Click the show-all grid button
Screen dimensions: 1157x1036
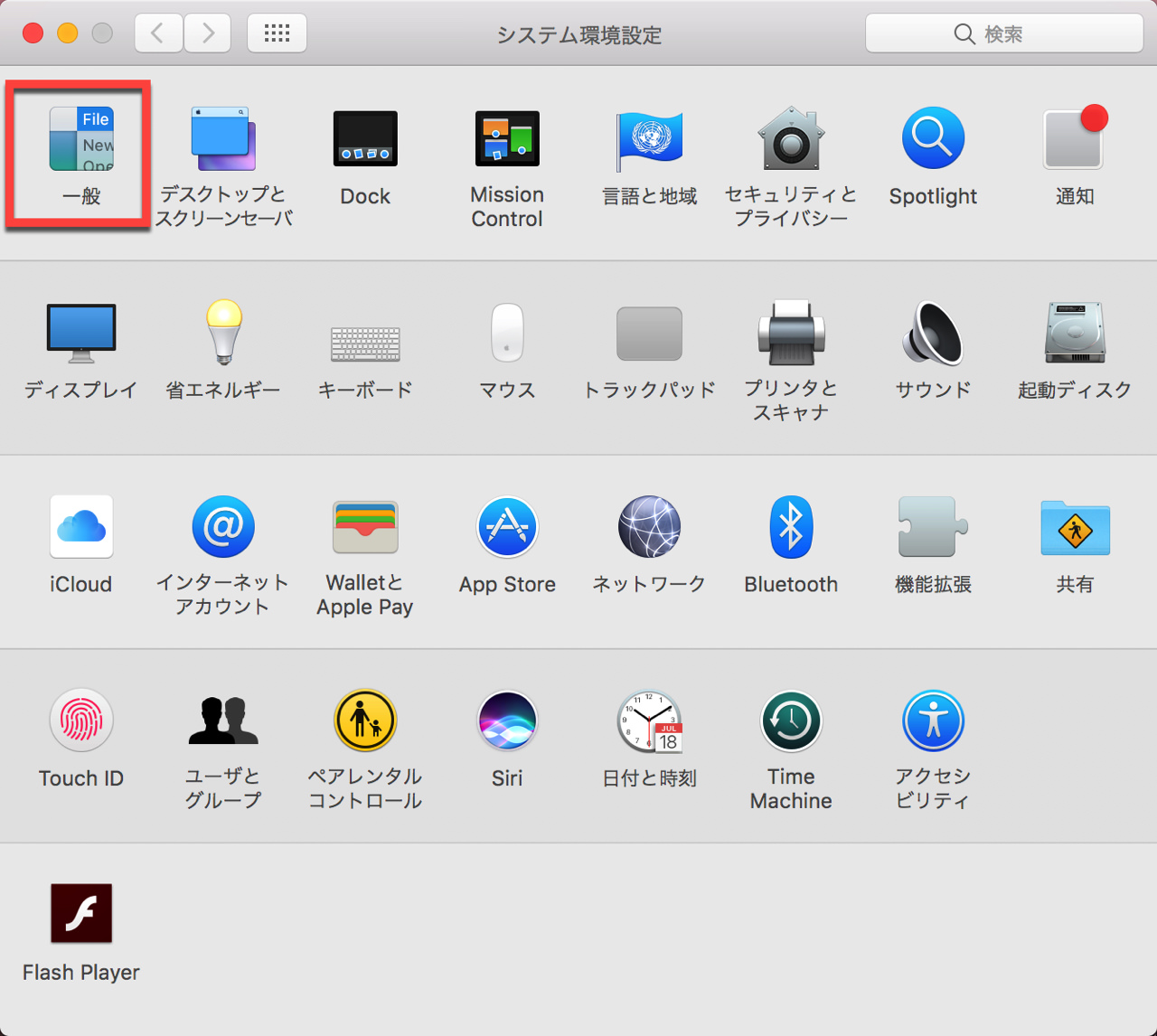click(277, 33)
